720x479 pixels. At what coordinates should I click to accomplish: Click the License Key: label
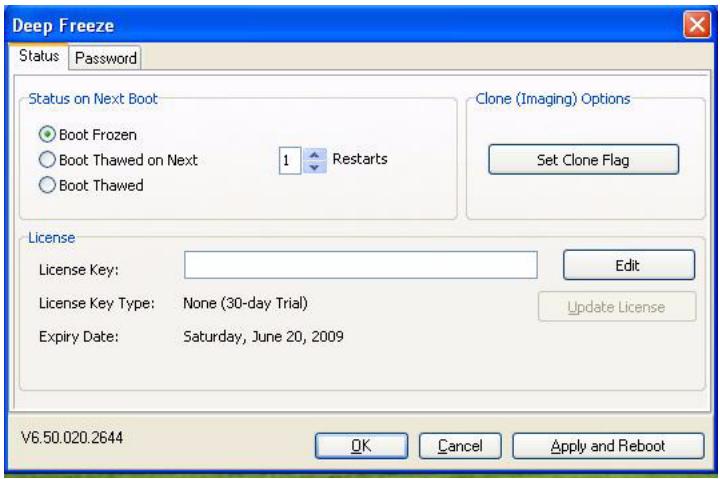(x=79, y=270)
